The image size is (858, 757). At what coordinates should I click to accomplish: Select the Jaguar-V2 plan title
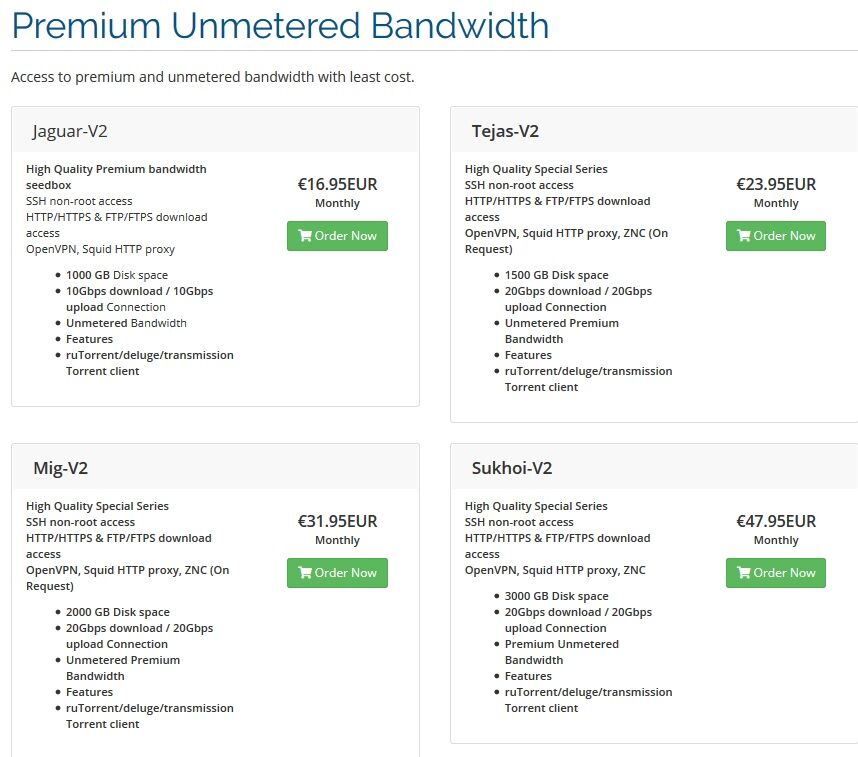[70, 131]
